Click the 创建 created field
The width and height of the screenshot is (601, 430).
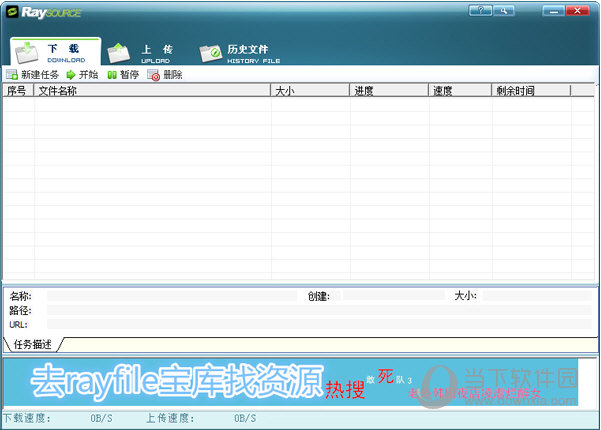[x=394, y=295]
